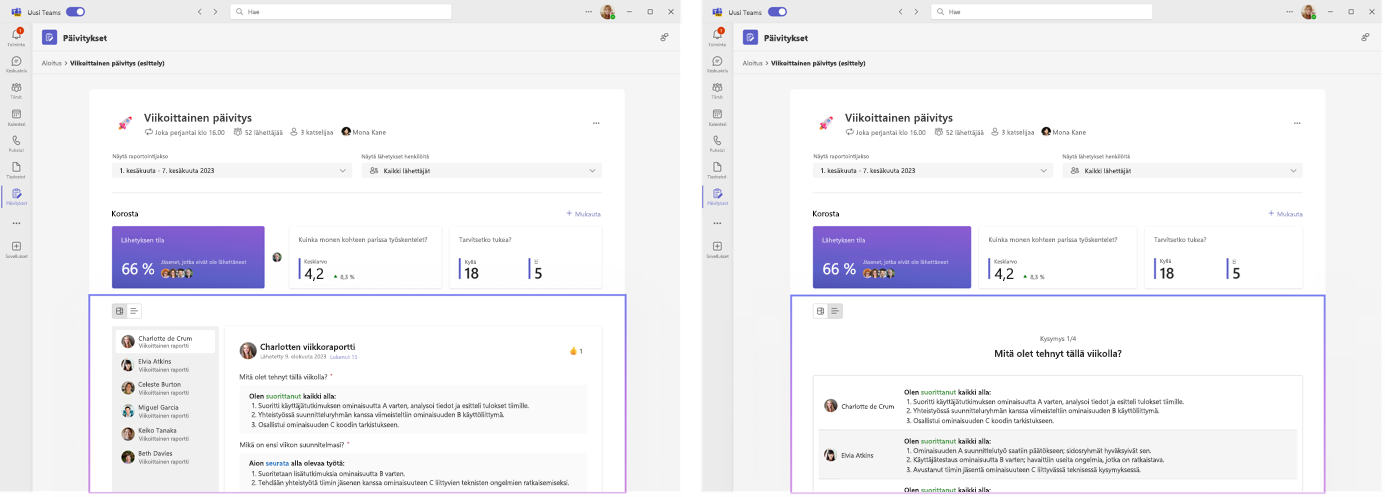Expand reporting period dropdown in left window
The image size is (1385, 497).
(x=232, y=171)
